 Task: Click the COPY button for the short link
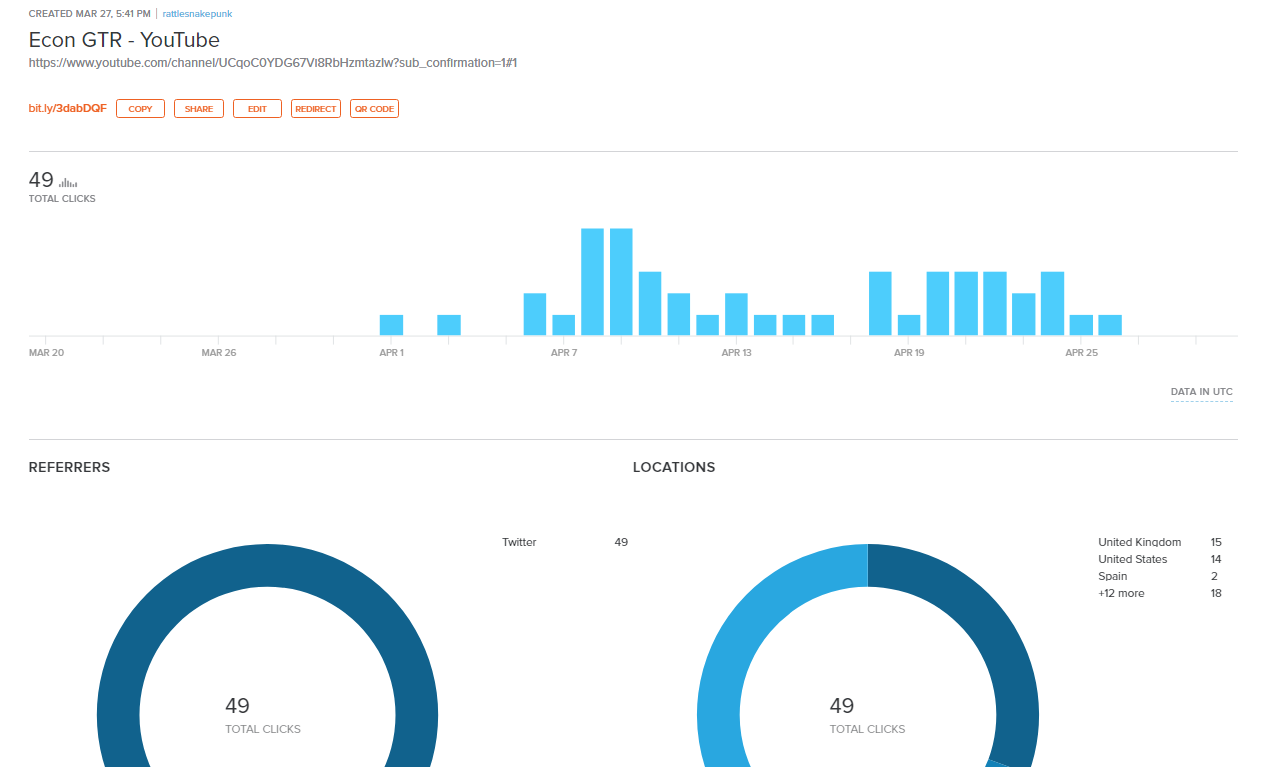click(140, 109)
